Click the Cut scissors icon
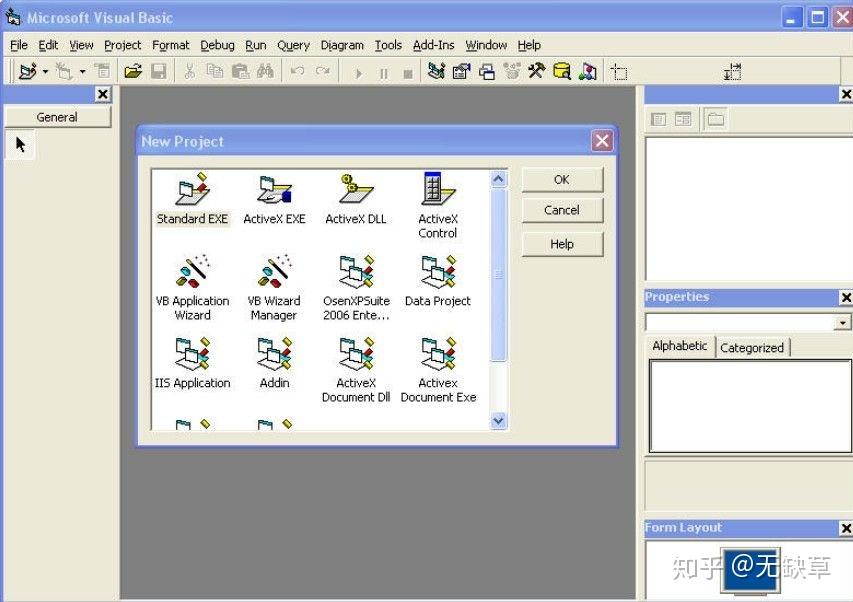This screenshot has height=602, width=853. coord(189,71)
